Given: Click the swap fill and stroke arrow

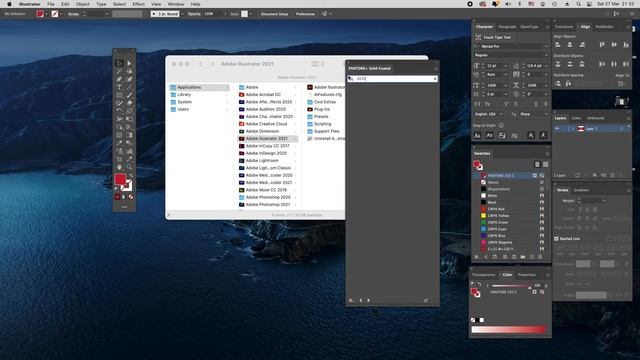Looking at the screenshot, I should click(131, 176).
